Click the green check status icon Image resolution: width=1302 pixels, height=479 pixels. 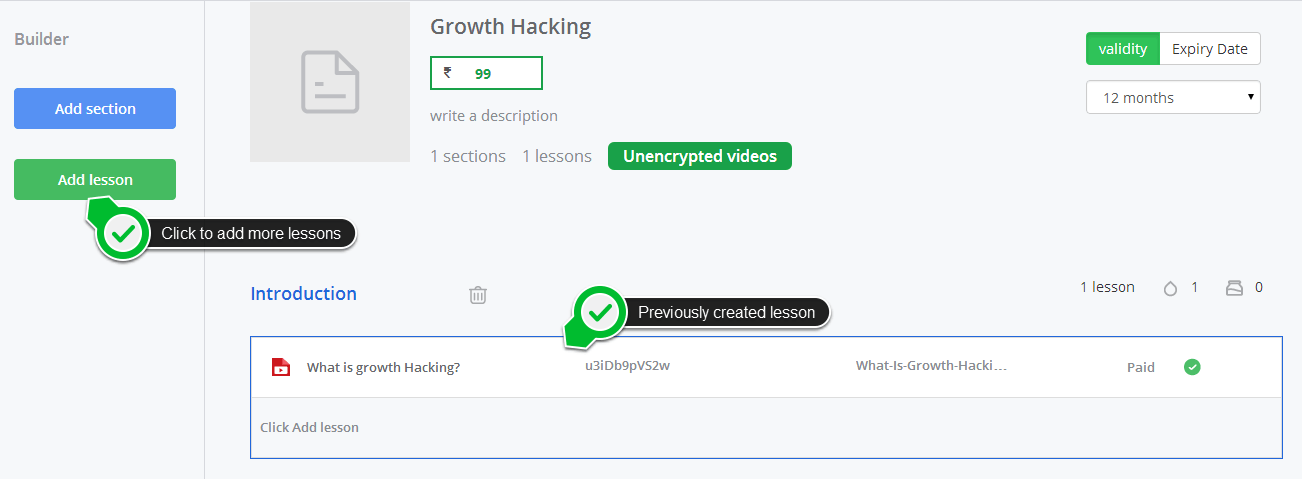(x=1192, y=367)
